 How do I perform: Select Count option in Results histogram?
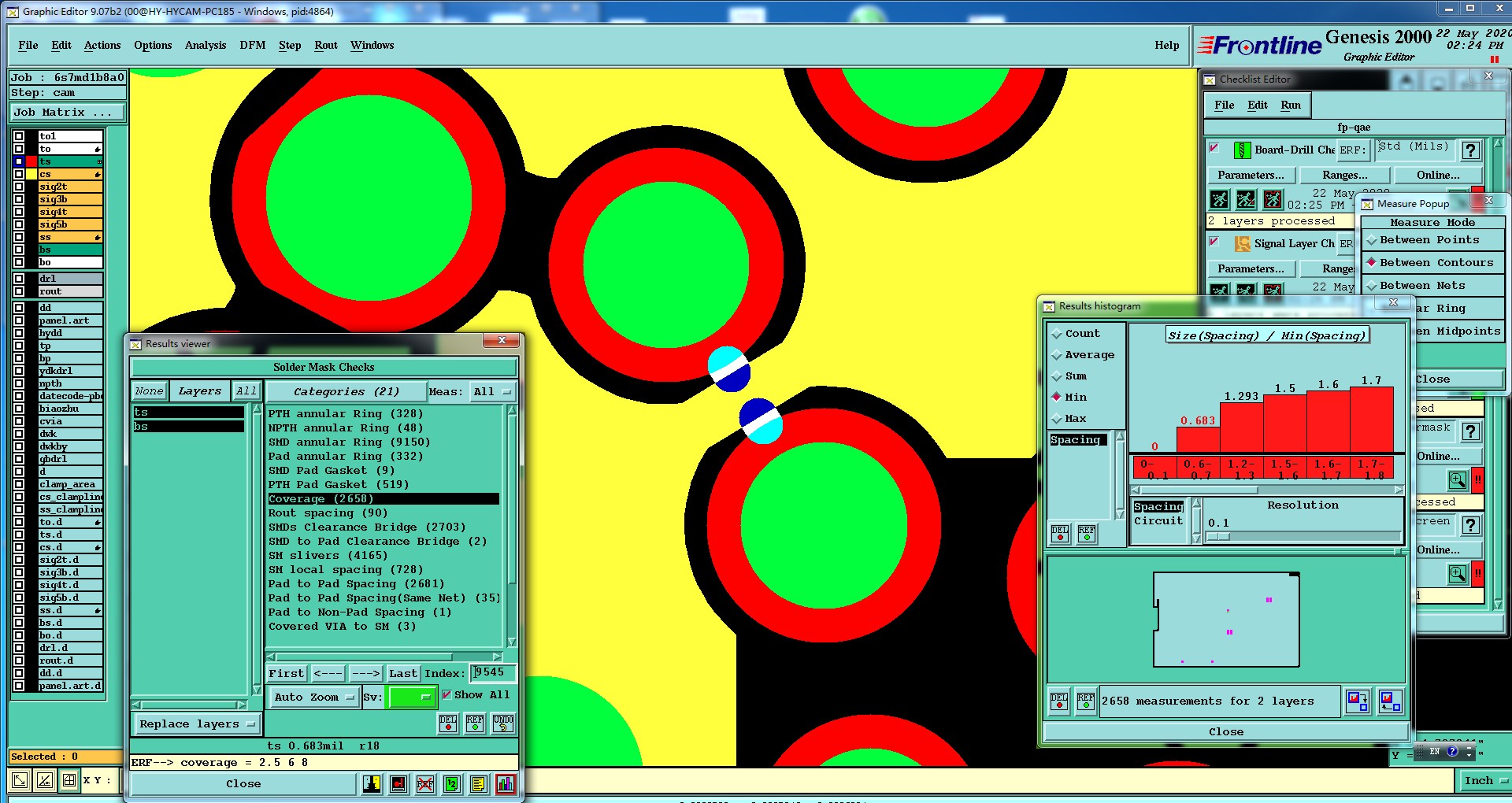tap(1076, 334)
